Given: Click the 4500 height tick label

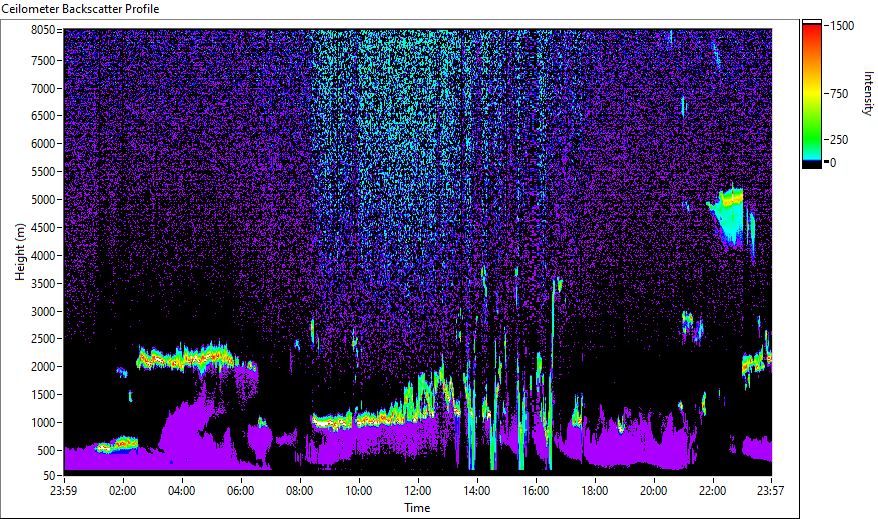Looking at the screenshot, I should coord(44,228).
